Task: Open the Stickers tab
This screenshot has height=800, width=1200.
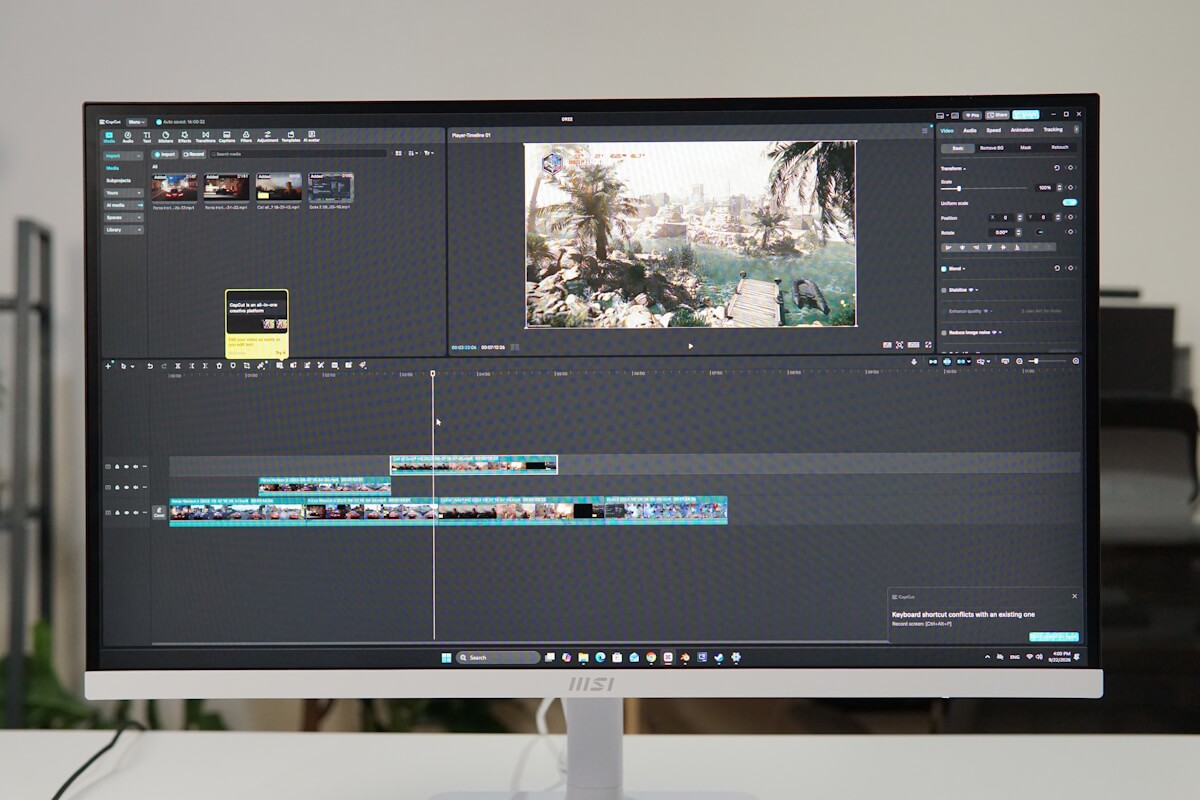Action: click(x=166, y=135)
